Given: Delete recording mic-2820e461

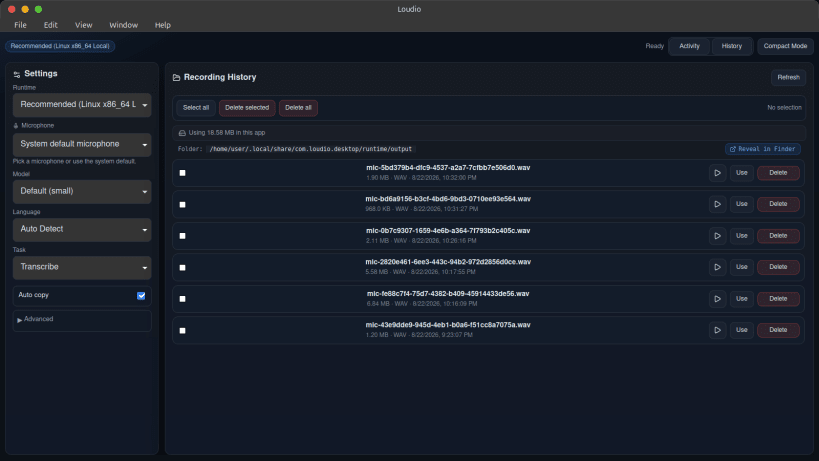Looking at the screenshot, I should pyautogui.click(x=778, y=267).
